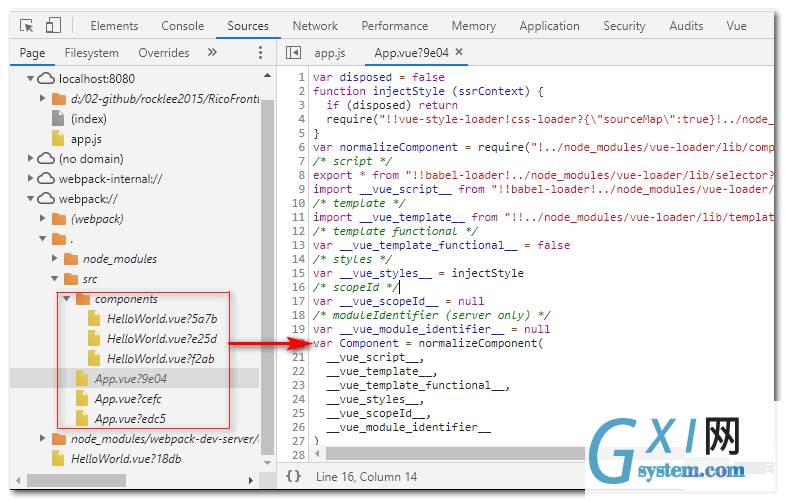Select the Page navigator tab

coord(32,53)
